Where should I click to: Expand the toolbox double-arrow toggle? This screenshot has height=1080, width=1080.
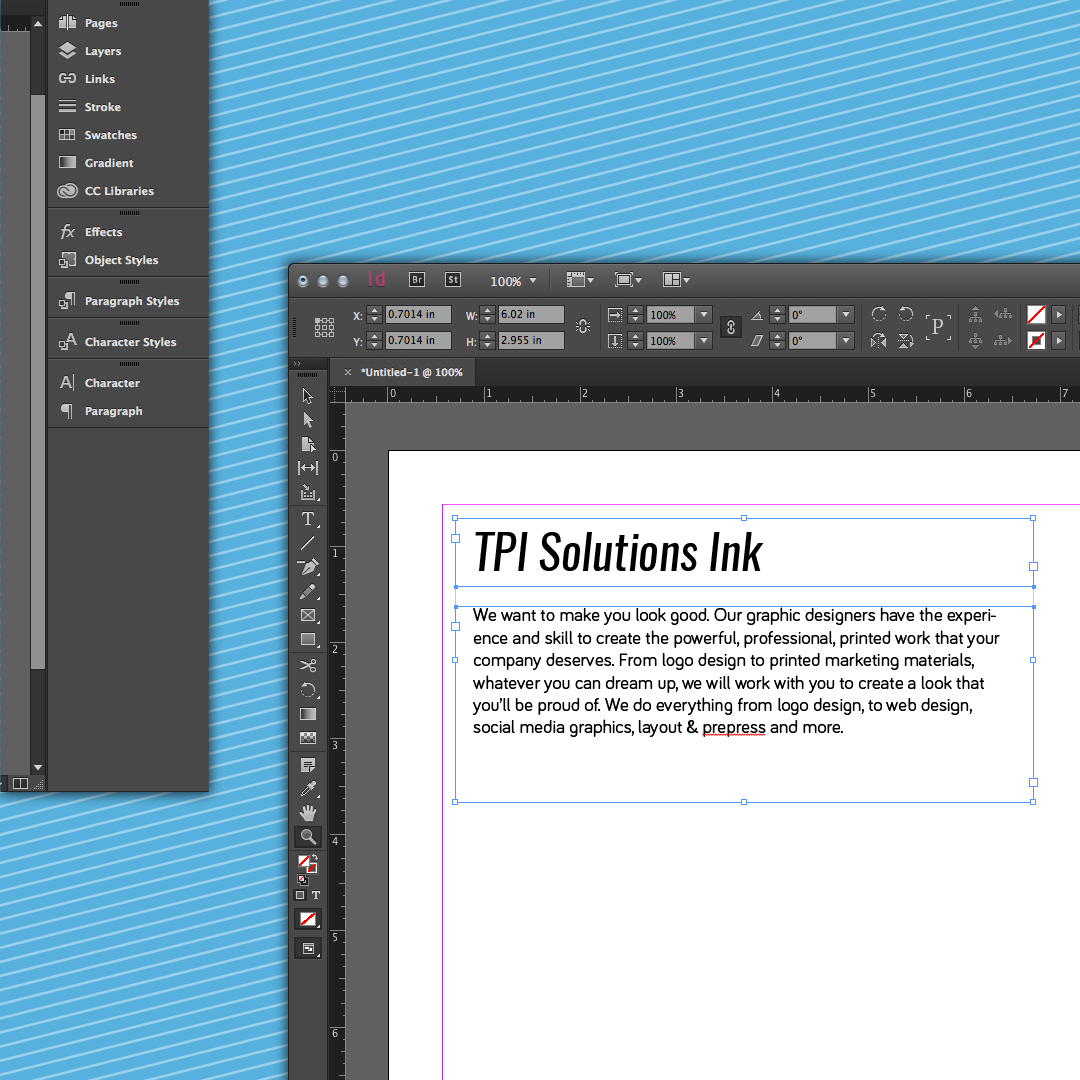click(298, 364)
